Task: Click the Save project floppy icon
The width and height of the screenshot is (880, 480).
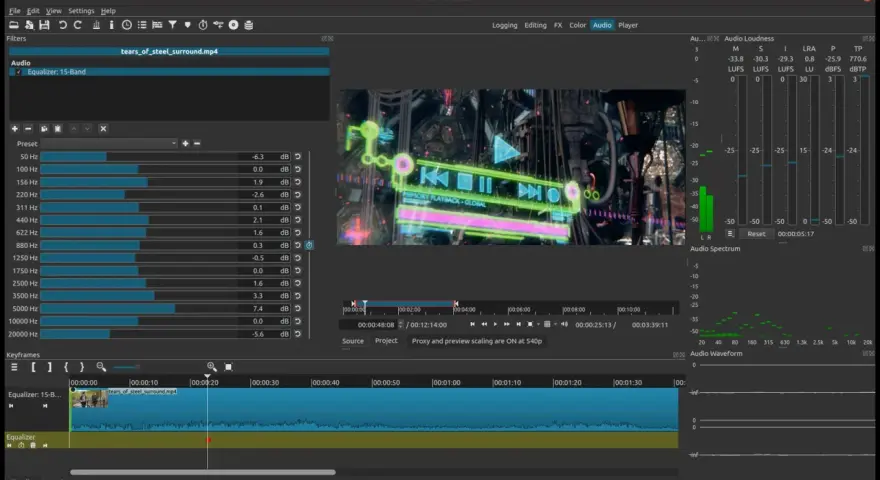Action: (x=44, y=25)
